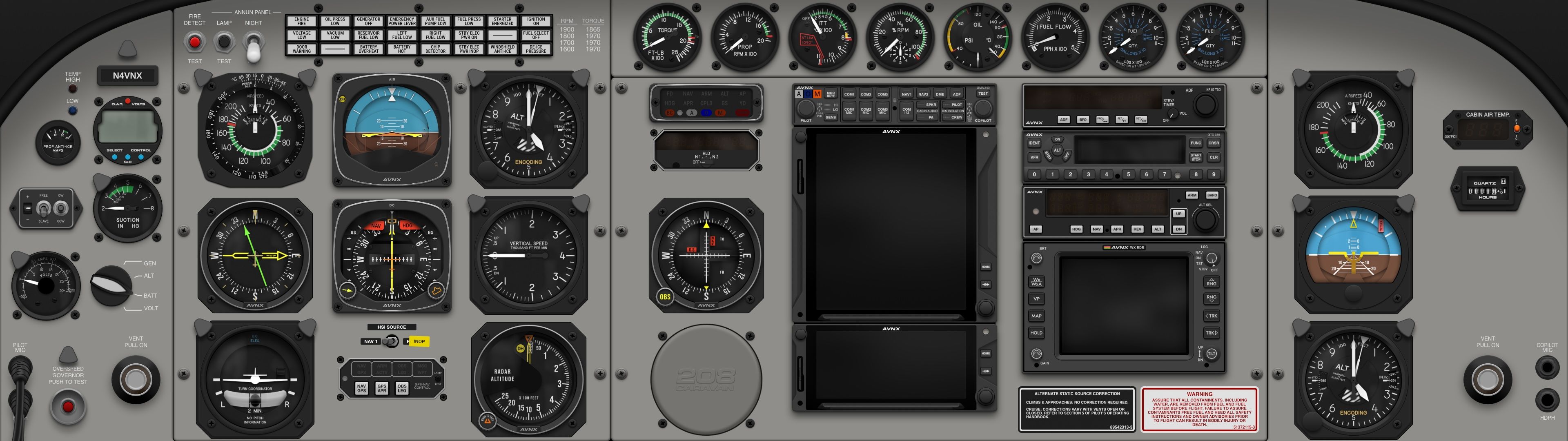Toggle the HSI SOURCE NAV 1 switch
1568x441 pixels.
pos(390,341)
